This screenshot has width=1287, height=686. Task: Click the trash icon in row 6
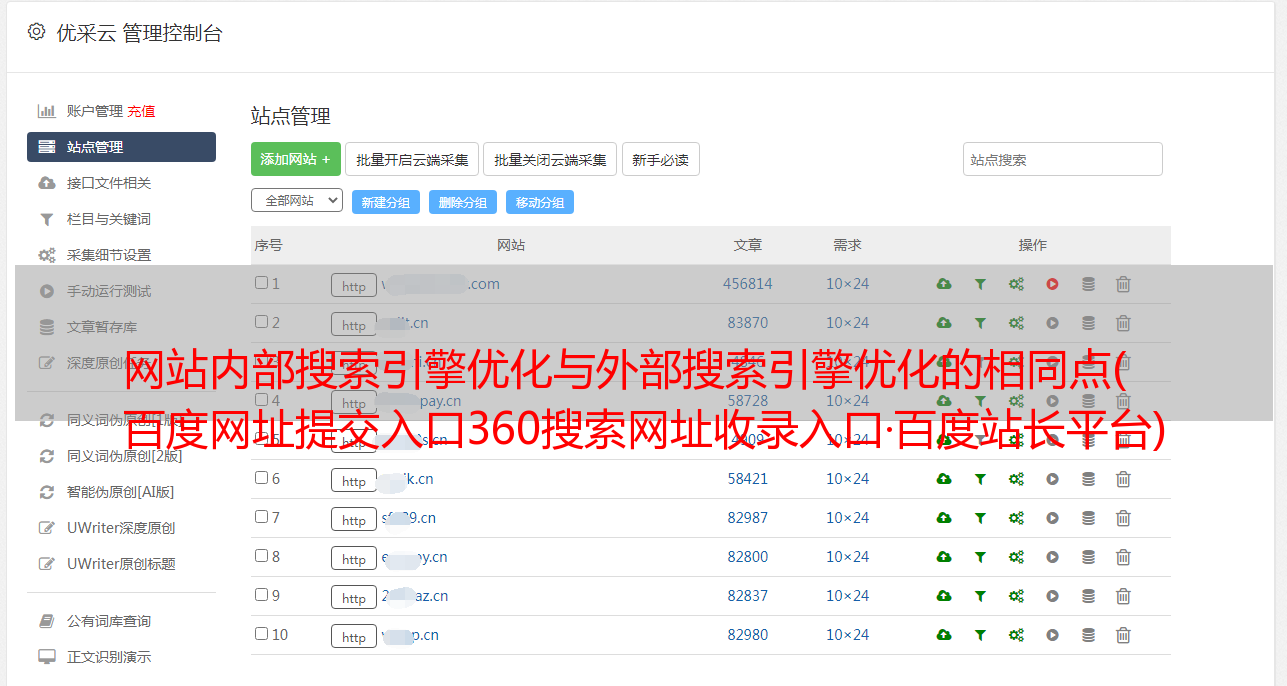pos(1123,479)
